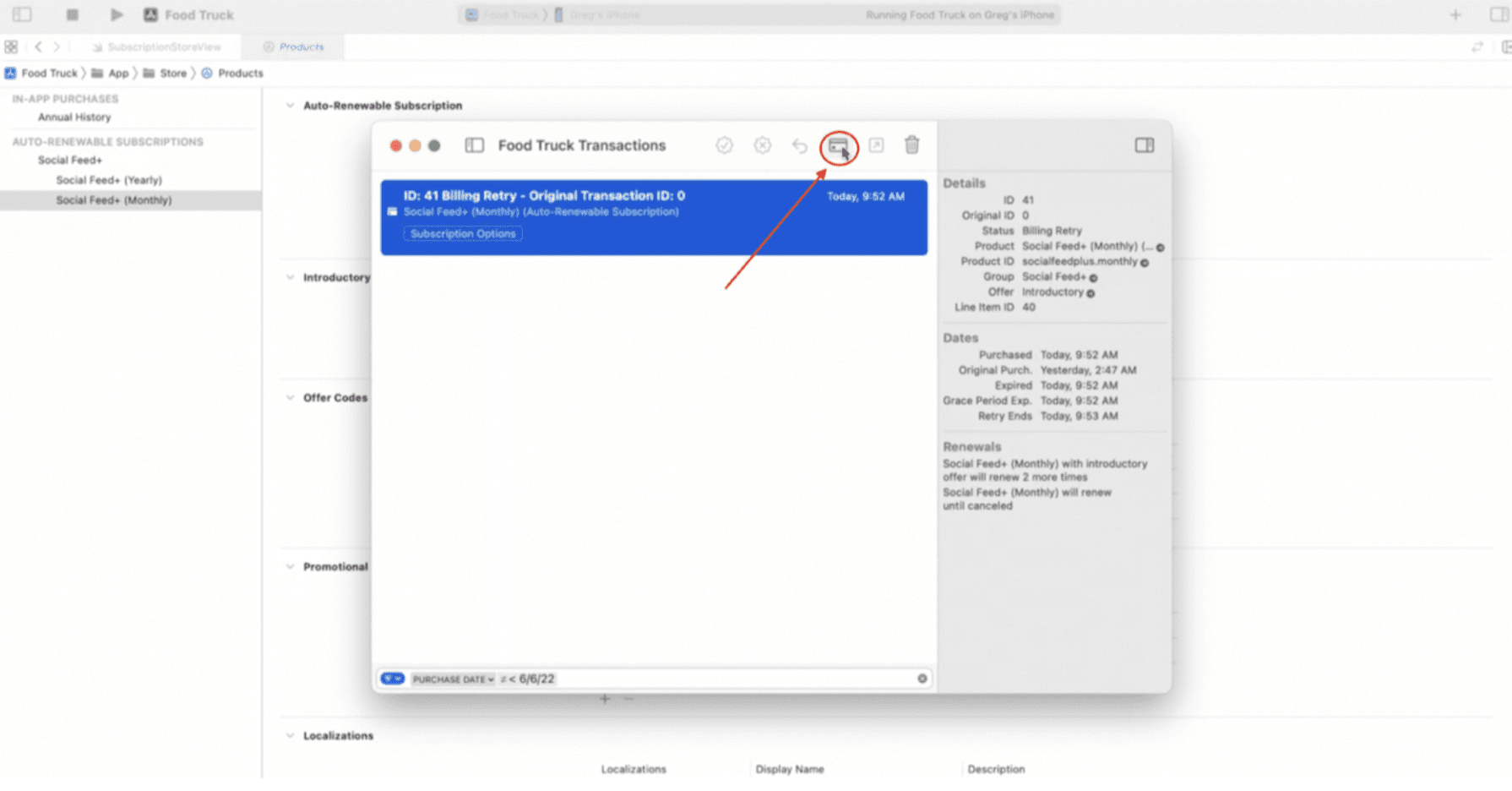Stop running Food Truck app

tap(73, 14)
